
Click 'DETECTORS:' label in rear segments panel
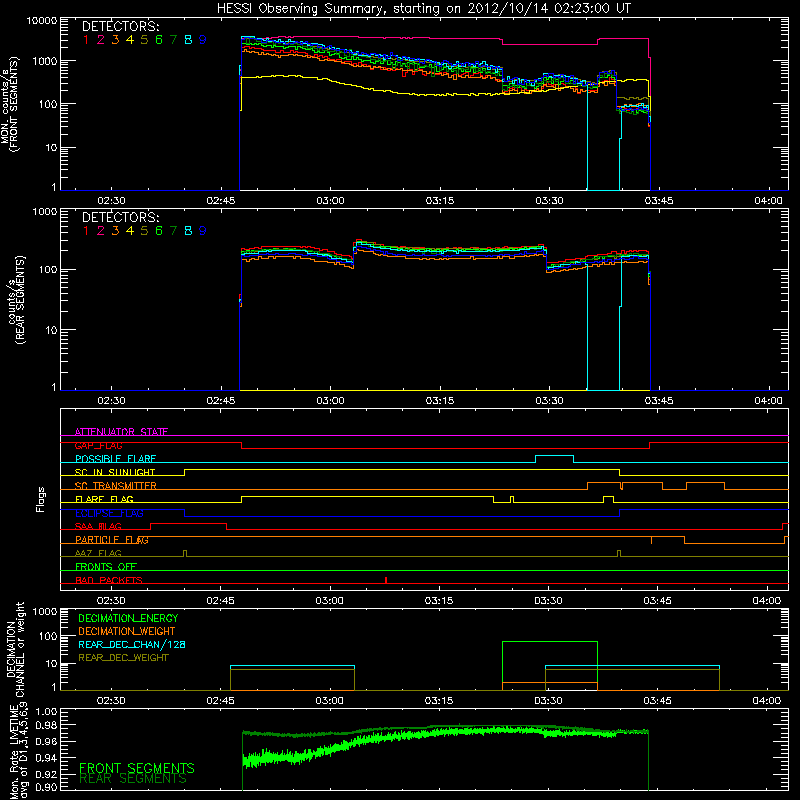click(121, 217)
